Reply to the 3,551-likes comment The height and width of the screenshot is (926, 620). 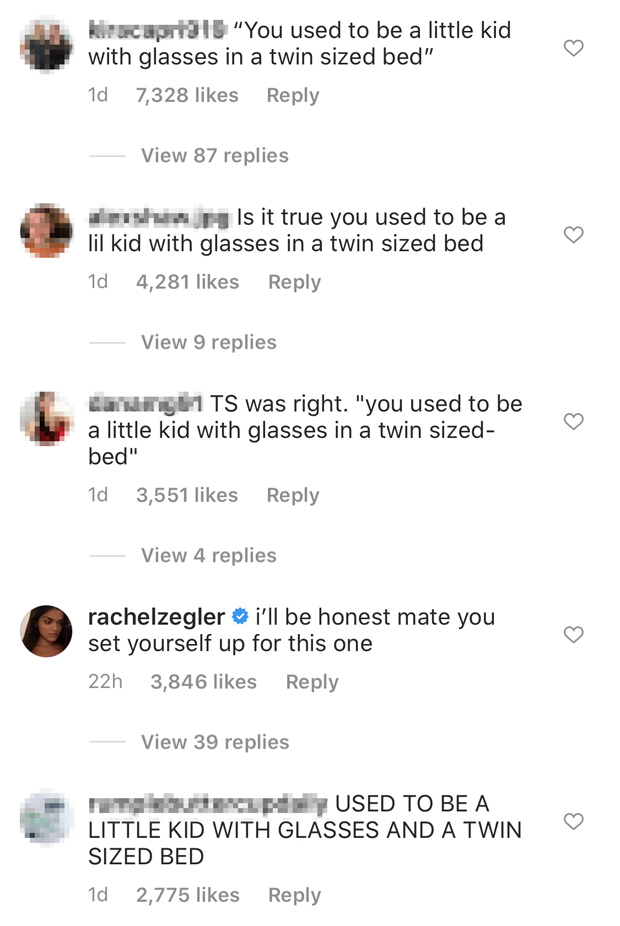pos(292,496)
